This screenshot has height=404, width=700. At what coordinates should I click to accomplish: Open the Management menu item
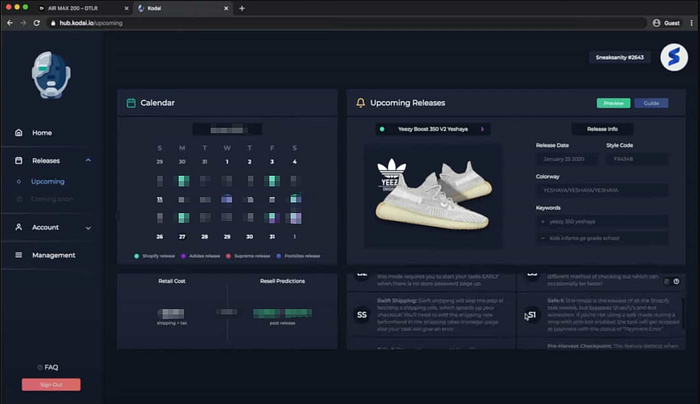[x=54, y=255]
